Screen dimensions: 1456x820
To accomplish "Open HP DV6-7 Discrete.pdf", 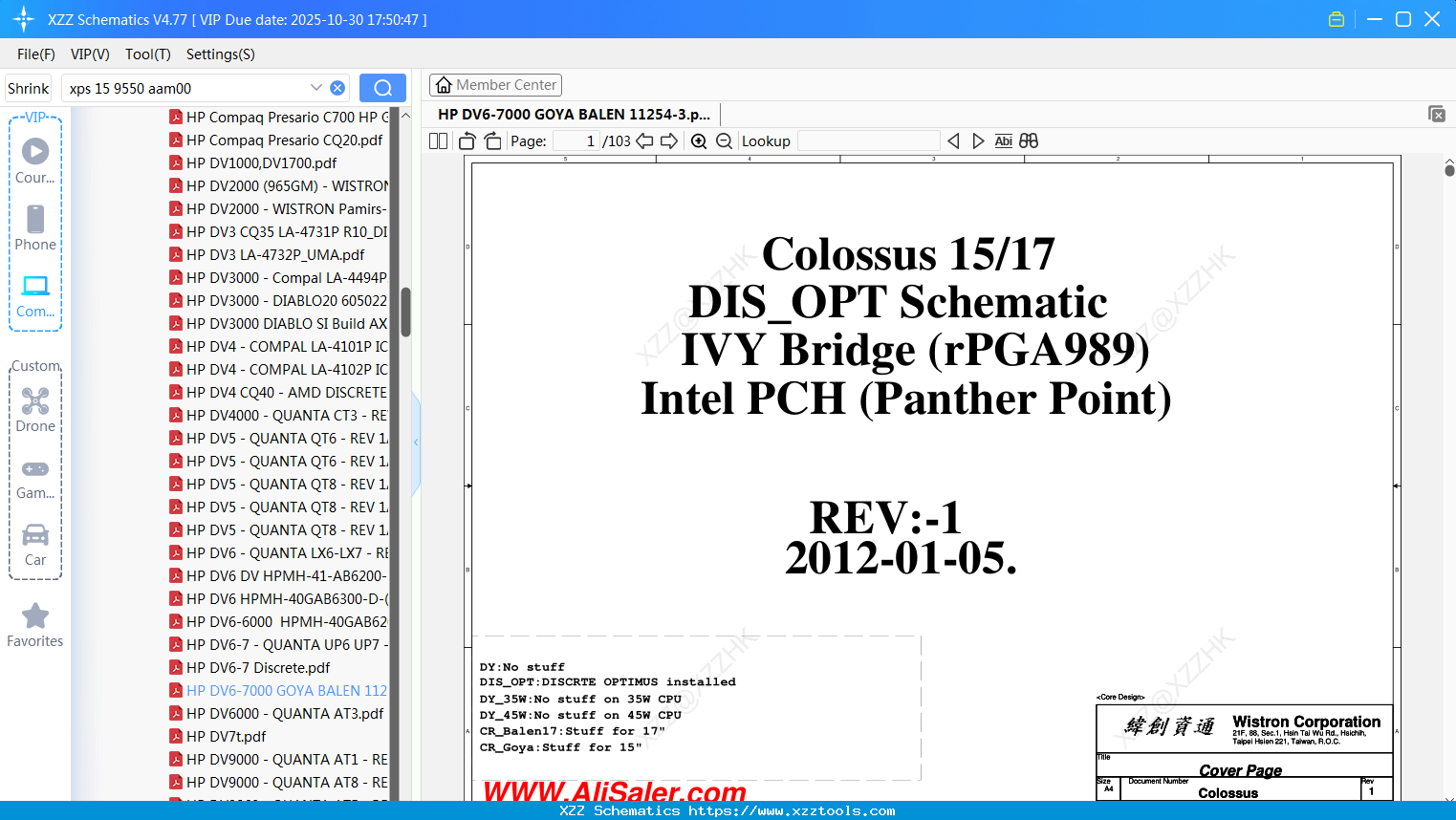I will coord(250,667).
